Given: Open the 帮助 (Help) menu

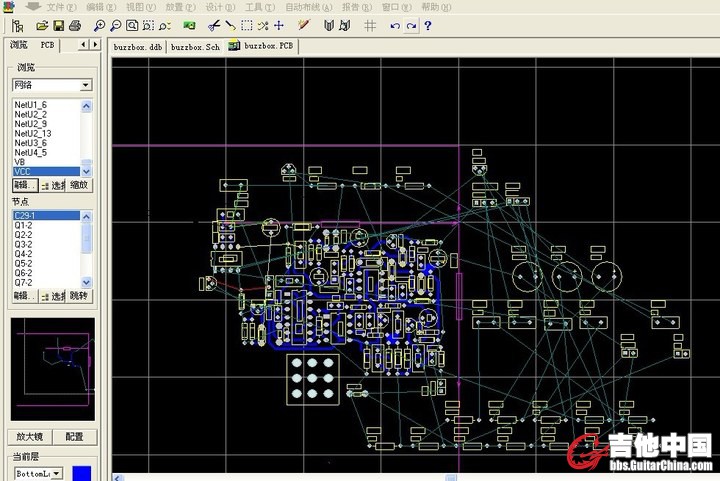Looking at the screenshot, I should (x=436, y=7).
